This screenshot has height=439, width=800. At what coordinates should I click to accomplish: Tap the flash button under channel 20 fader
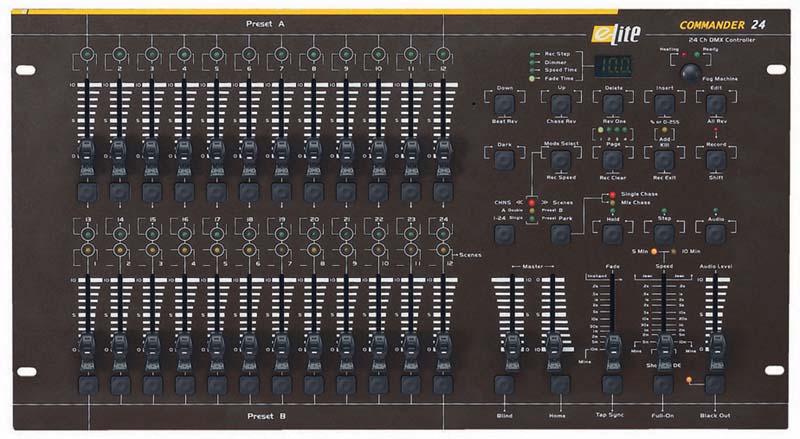point(314,385)
